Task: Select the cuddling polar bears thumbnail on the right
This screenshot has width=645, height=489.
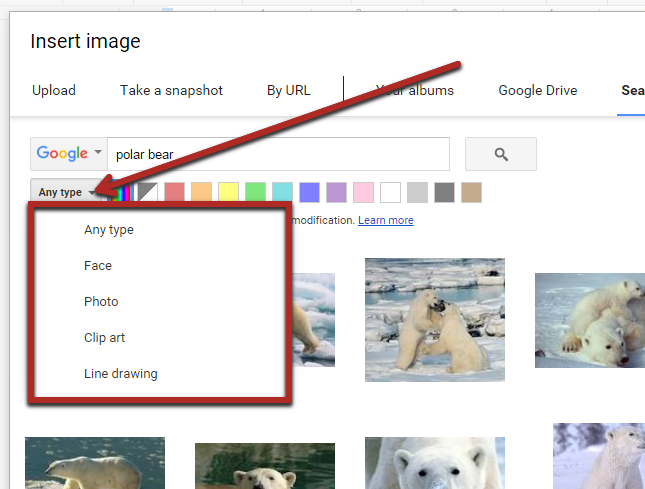Action: tap(590, 320)
